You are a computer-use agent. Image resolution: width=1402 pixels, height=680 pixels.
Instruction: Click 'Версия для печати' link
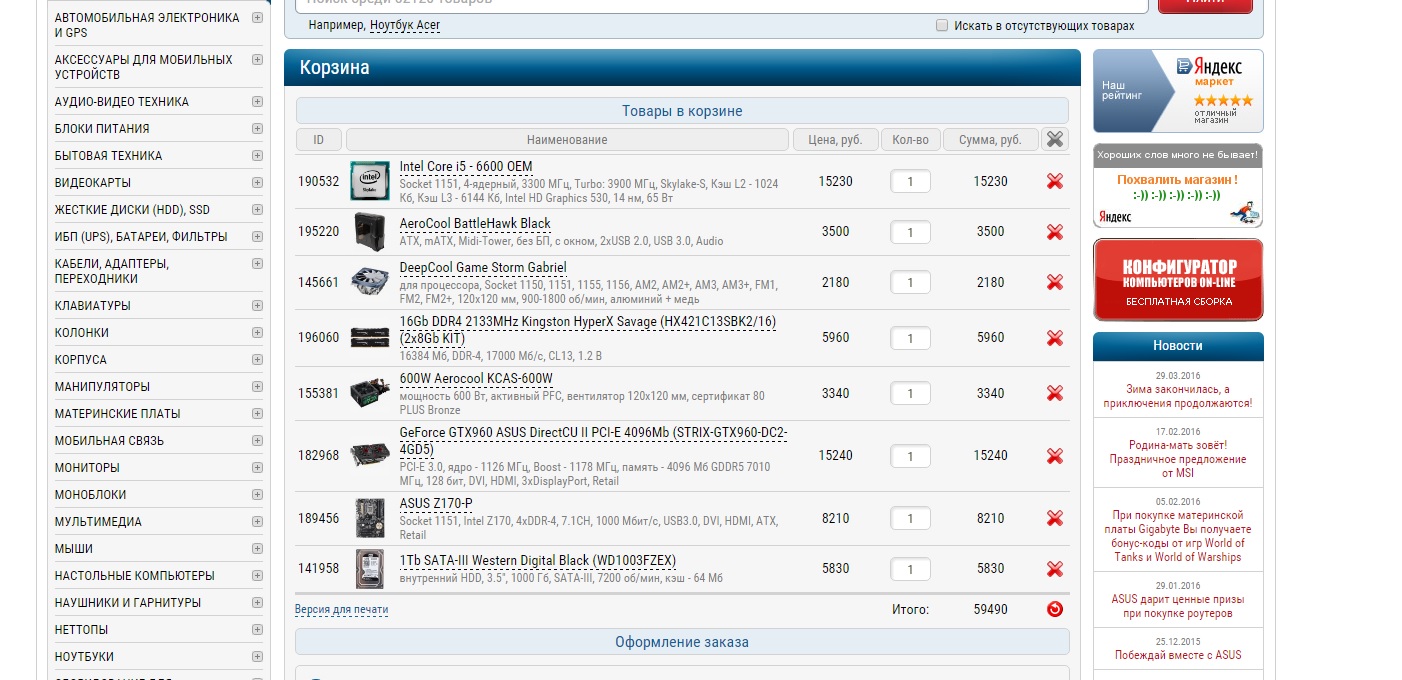pyautogui.click(x=341, y=609)
